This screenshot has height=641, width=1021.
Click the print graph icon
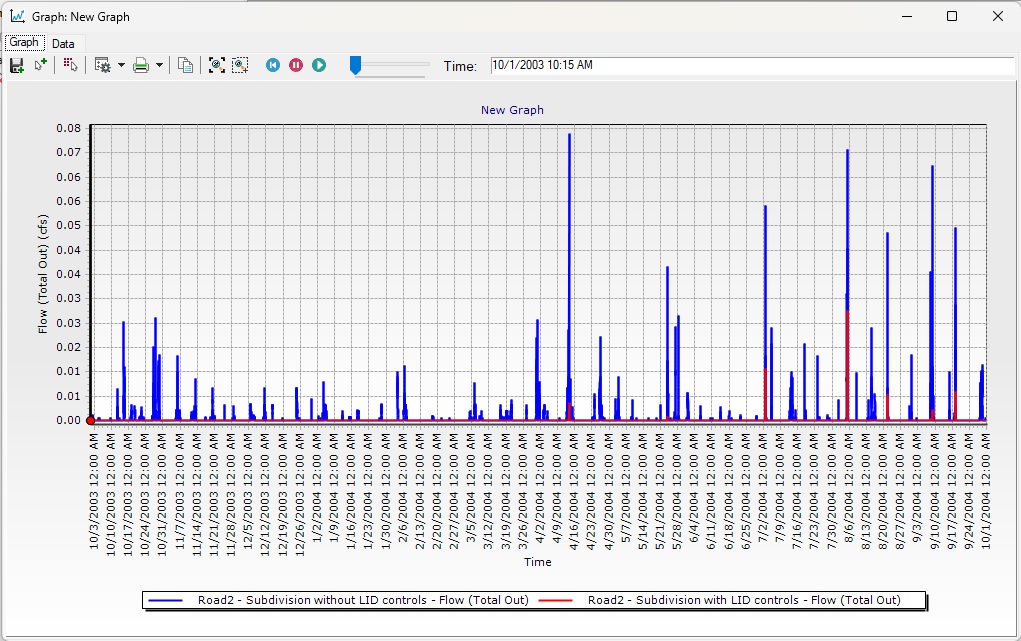(141, 65)
